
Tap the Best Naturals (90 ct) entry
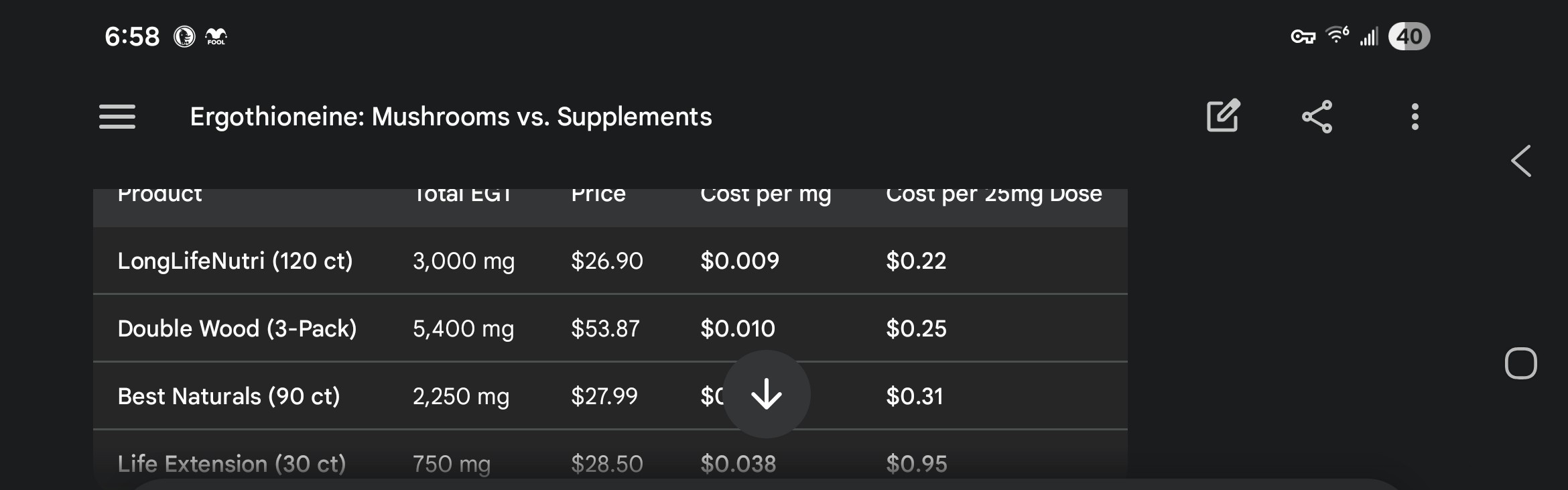click(228, 396)
